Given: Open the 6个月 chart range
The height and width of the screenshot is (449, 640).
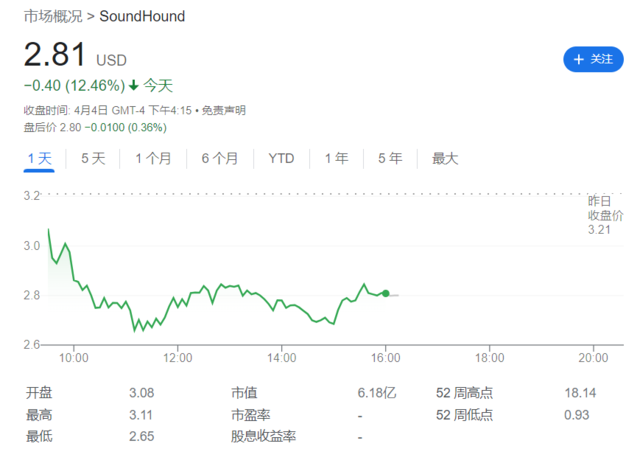Looking at the screenshot, I should (219, 158).
